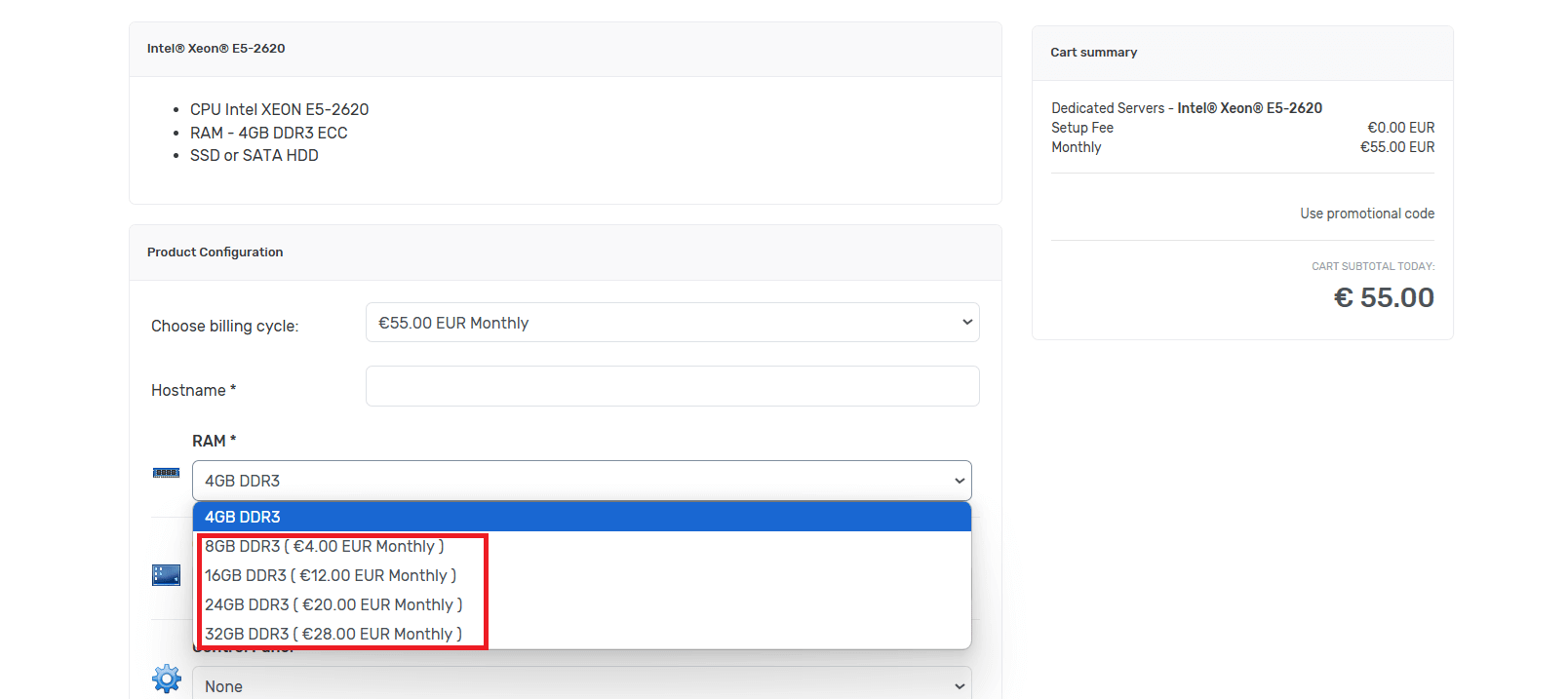Click the Dedicated Servers product line in cart

click(1187, 108)
